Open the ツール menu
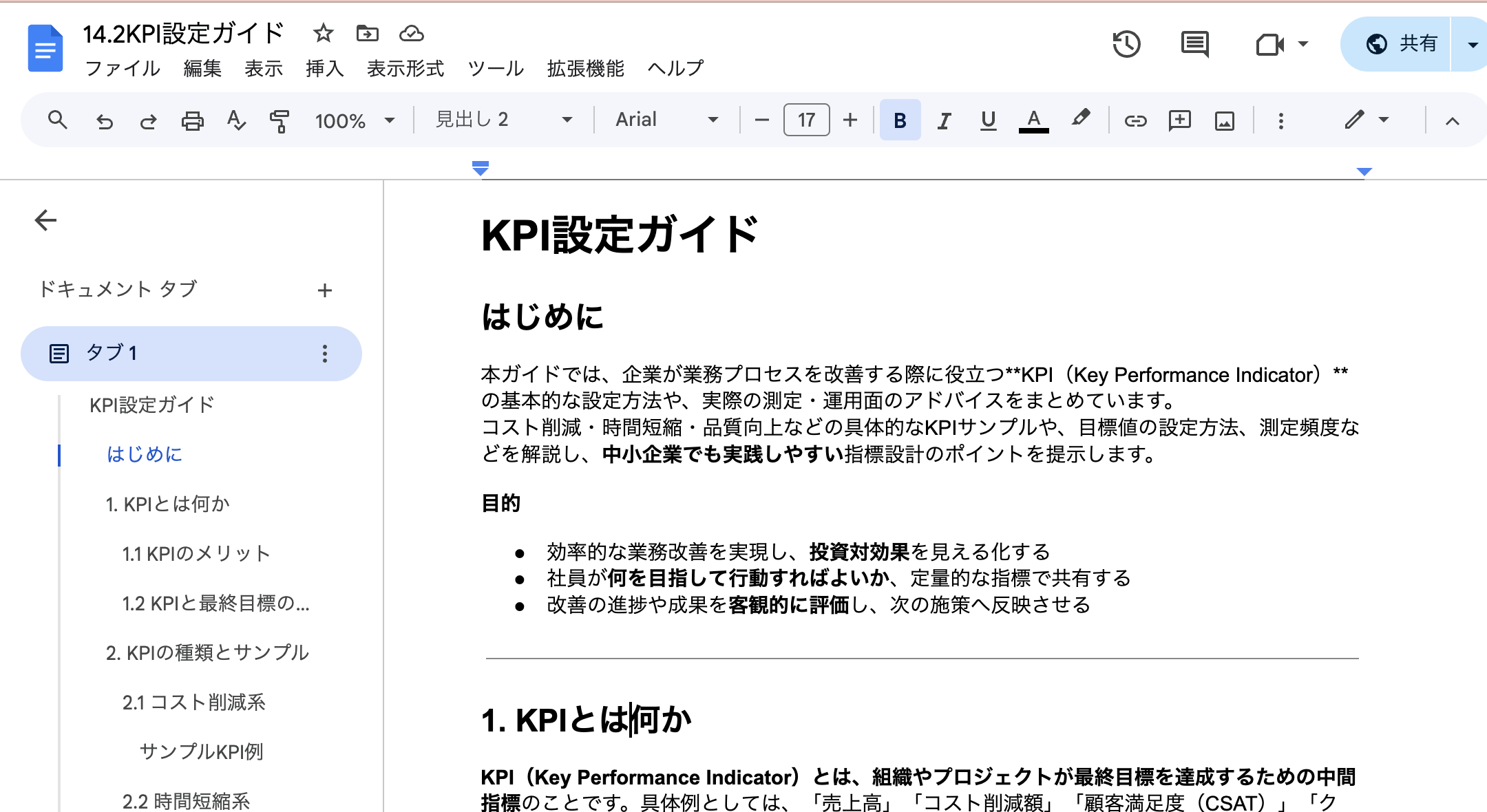This screenshot has height=812, width=1487. [495, 68]
